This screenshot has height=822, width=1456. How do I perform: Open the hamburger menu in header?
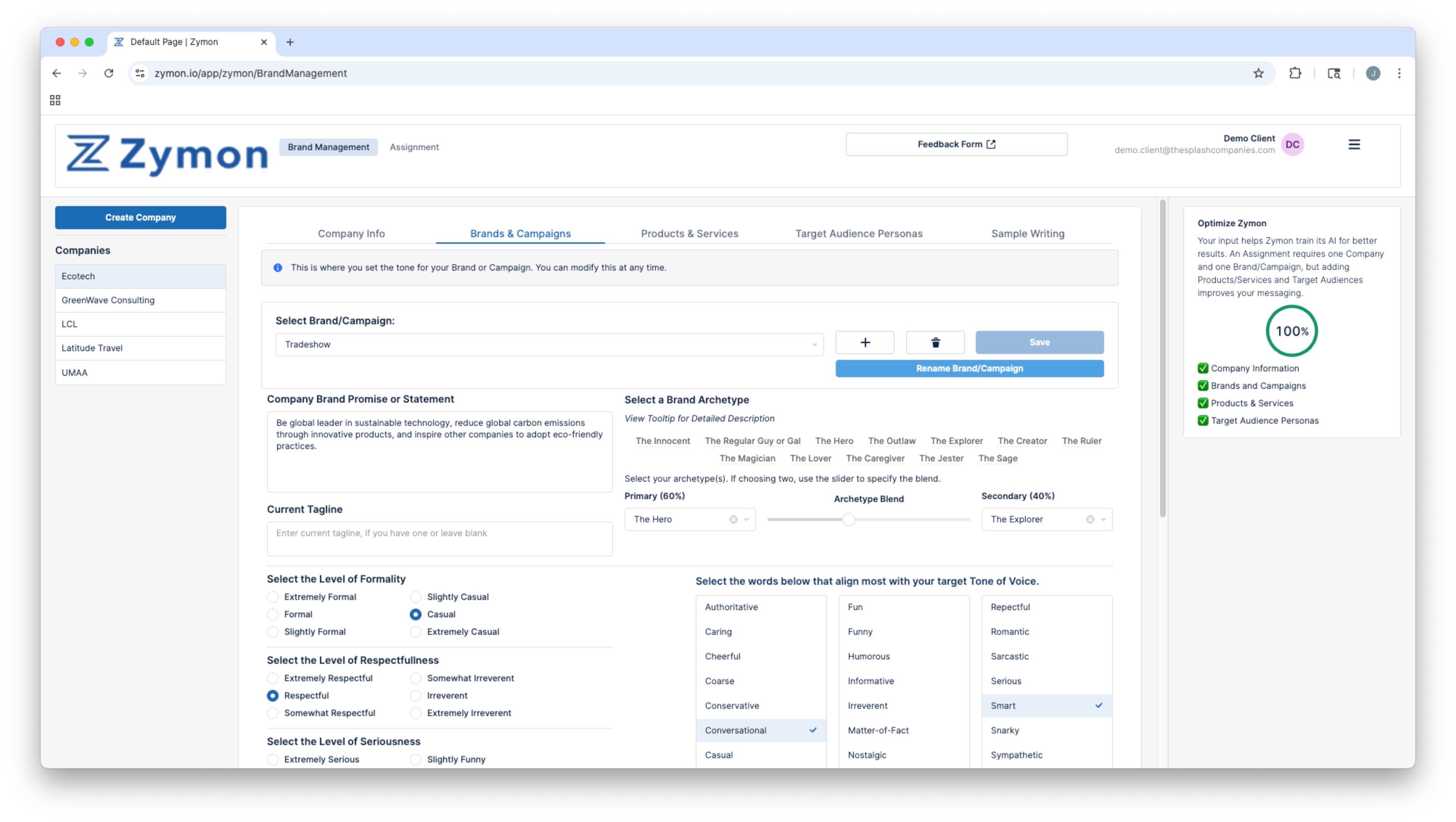pyautogui.click(x=1354, y=145)
